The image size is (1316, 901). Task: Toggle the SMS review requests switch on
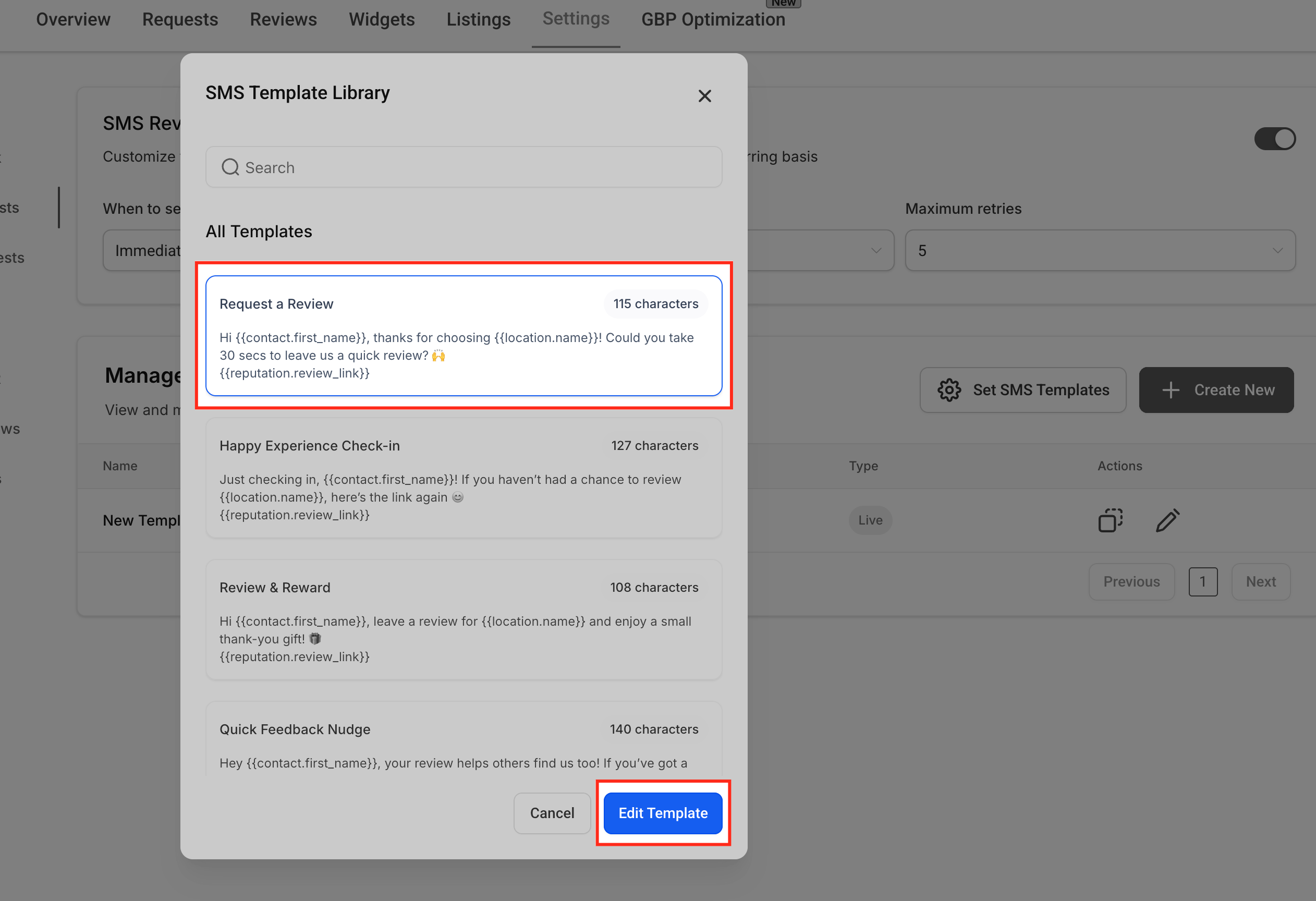click(1275, 138)
